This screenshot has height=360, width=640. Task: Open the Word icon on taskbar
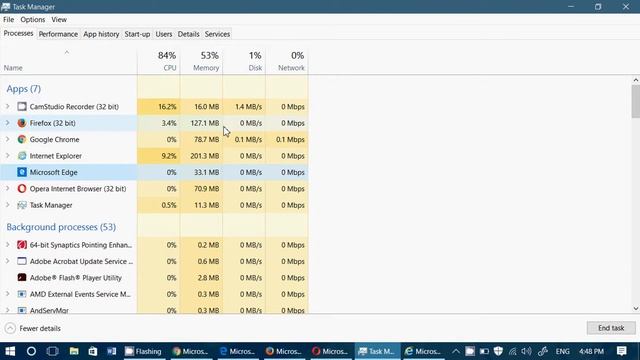click(x=111, y=351)
